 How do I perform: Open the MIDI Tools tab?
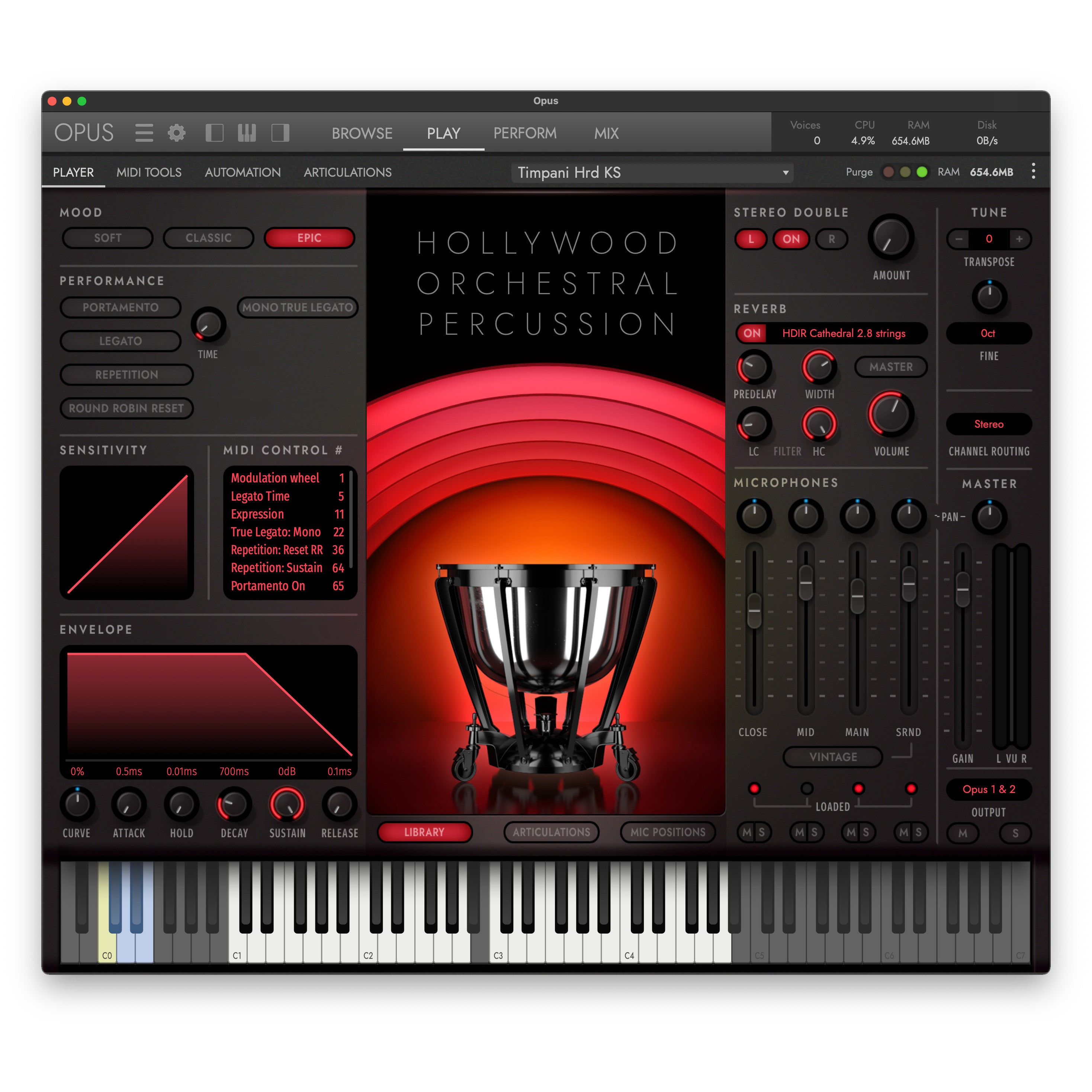click(x=149, y=172)
